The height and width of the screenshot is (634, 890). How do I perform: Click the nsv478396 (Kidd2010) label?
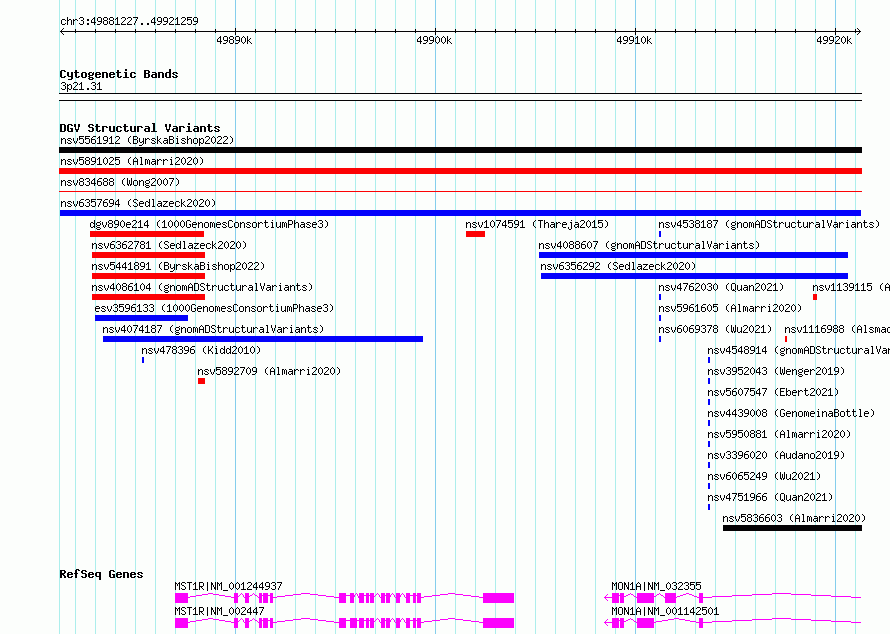click(201, 350)
